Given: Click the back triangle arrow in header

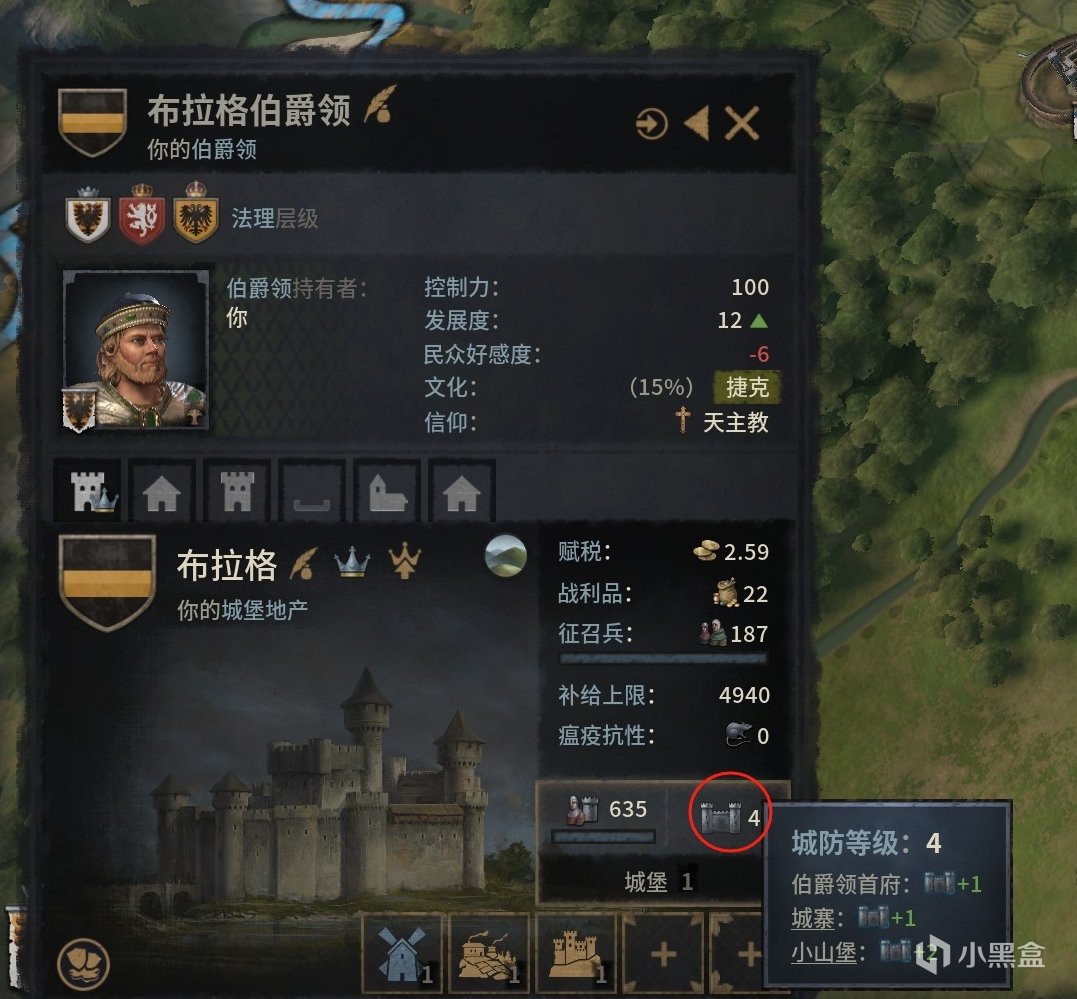Looking at the screenshot, I should (x=697, y=124).
